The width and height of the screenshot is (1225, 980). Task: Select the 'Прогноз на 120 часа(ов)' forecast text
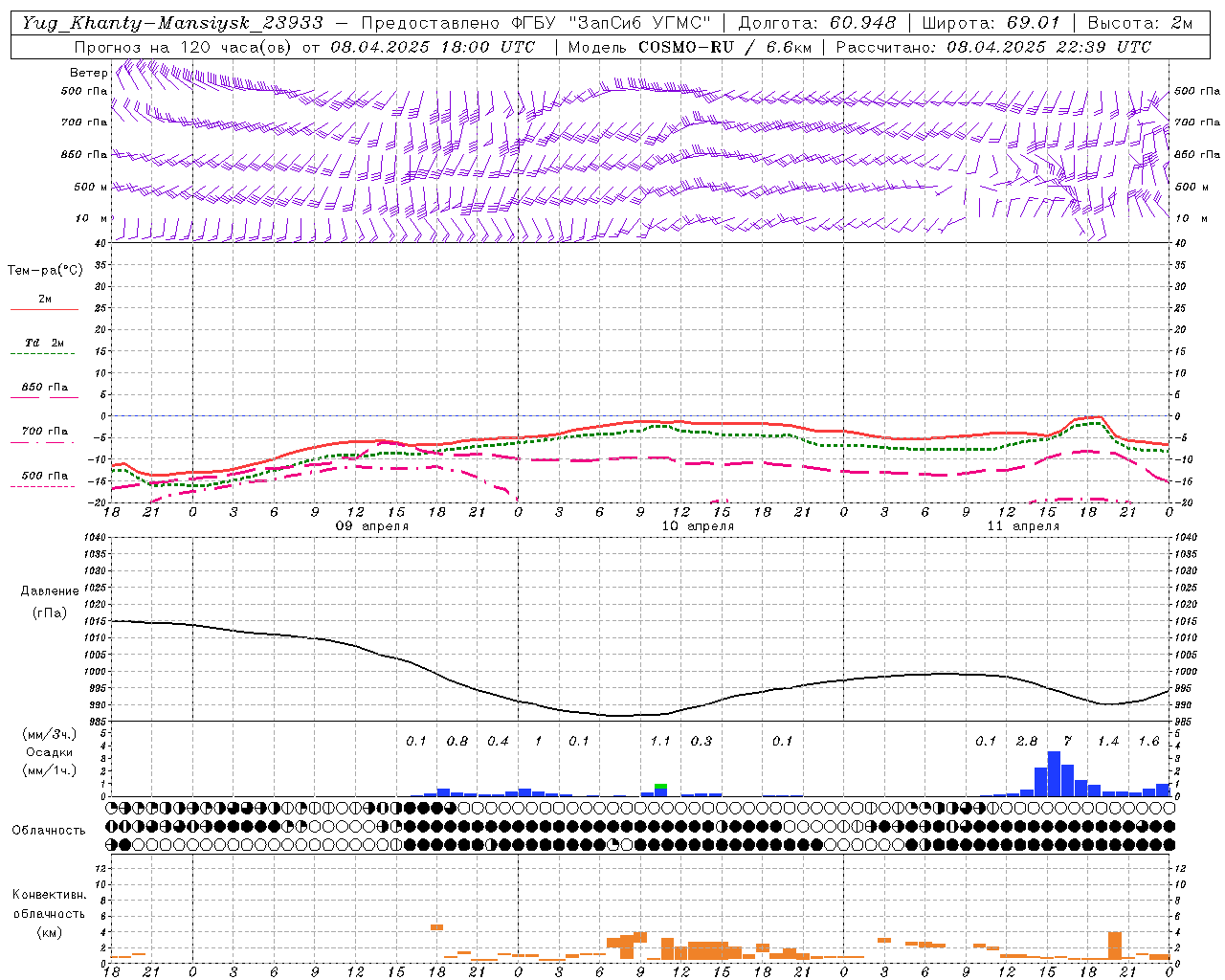[x=185, y=47]
